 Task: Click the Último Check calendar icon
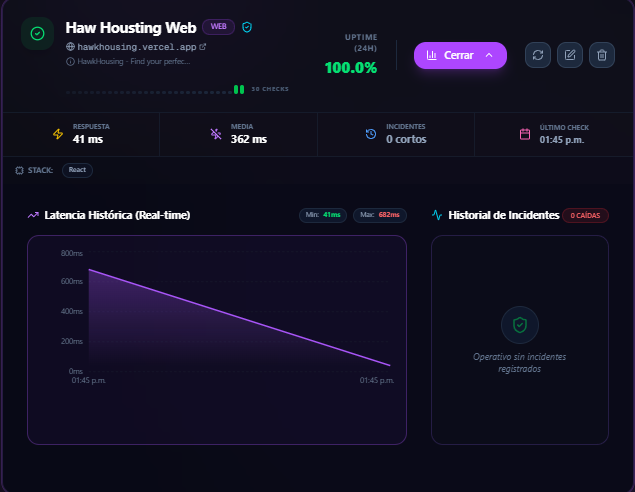pyautogui.click(x=525, y=134)
